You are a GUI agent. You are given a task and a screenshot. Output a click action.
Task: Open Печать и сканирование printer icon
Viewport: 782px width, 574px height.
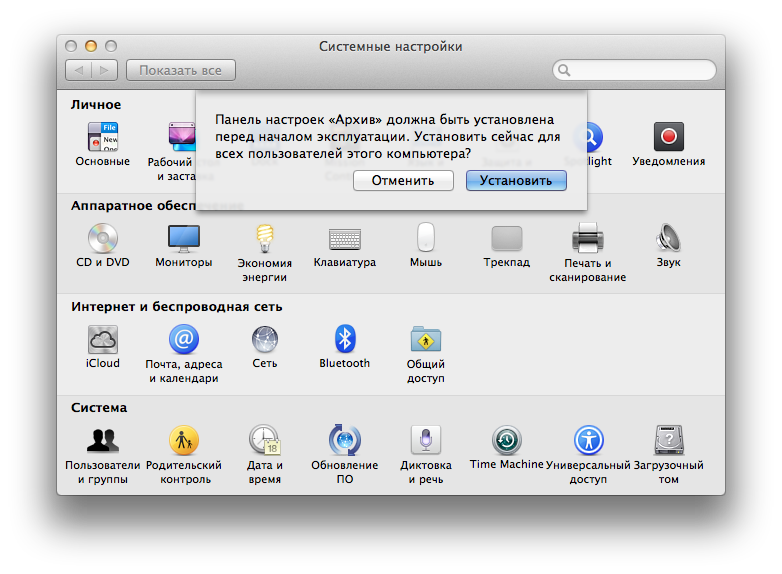[x=587, y=239]
